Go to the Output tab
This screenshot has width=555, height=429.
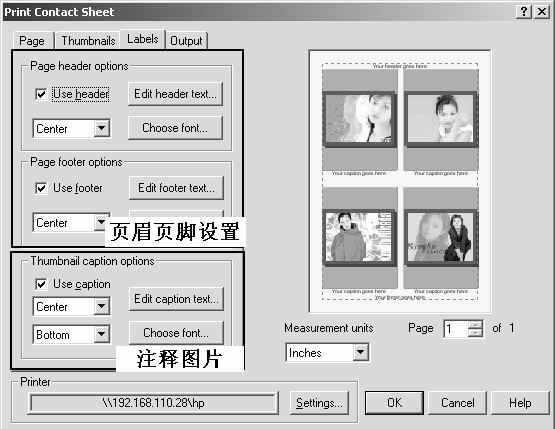click(x=186, y=40)
